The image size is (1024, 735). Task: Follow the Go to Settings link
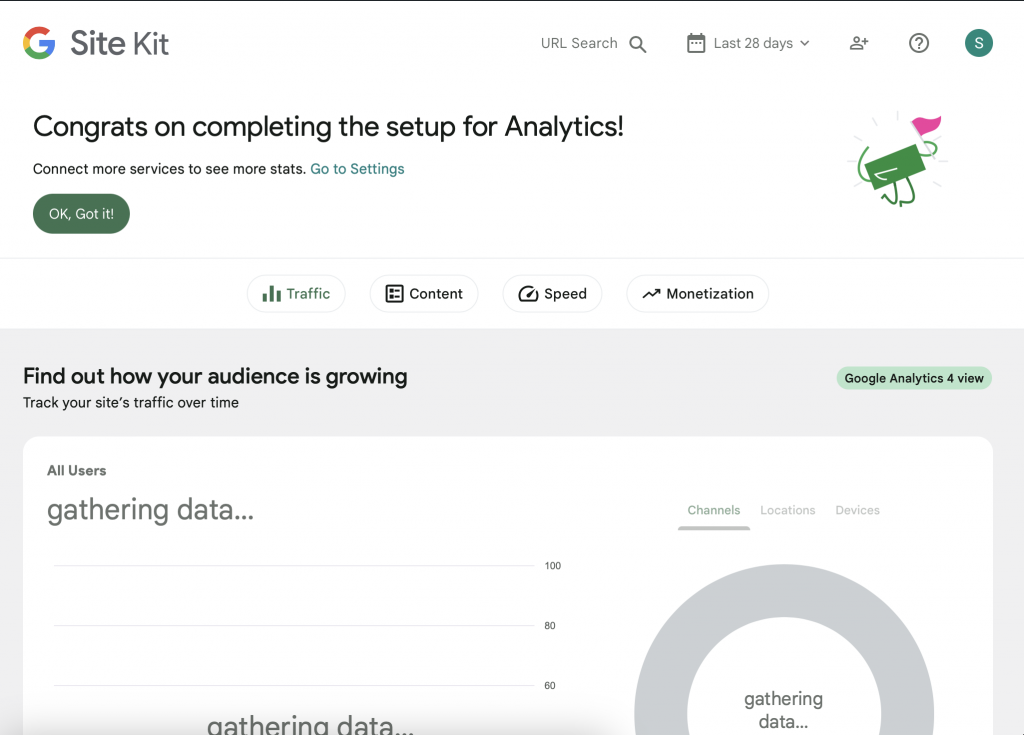[x=357, y=169]
